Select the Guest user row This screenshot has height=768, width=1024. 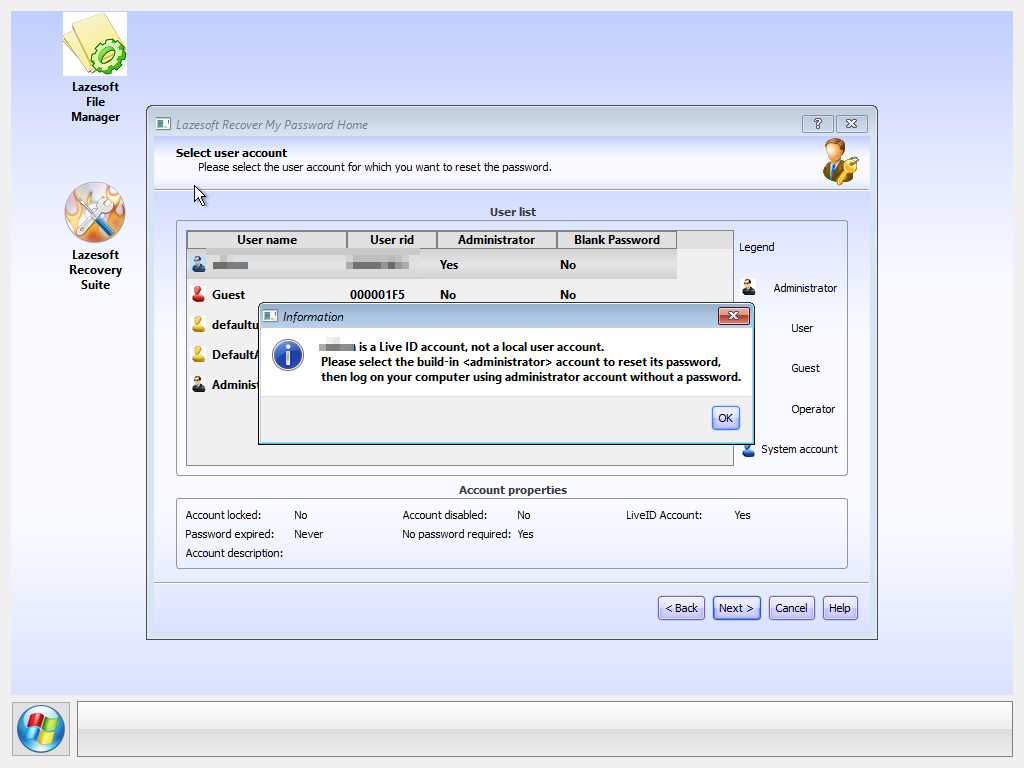pos(432,295)
